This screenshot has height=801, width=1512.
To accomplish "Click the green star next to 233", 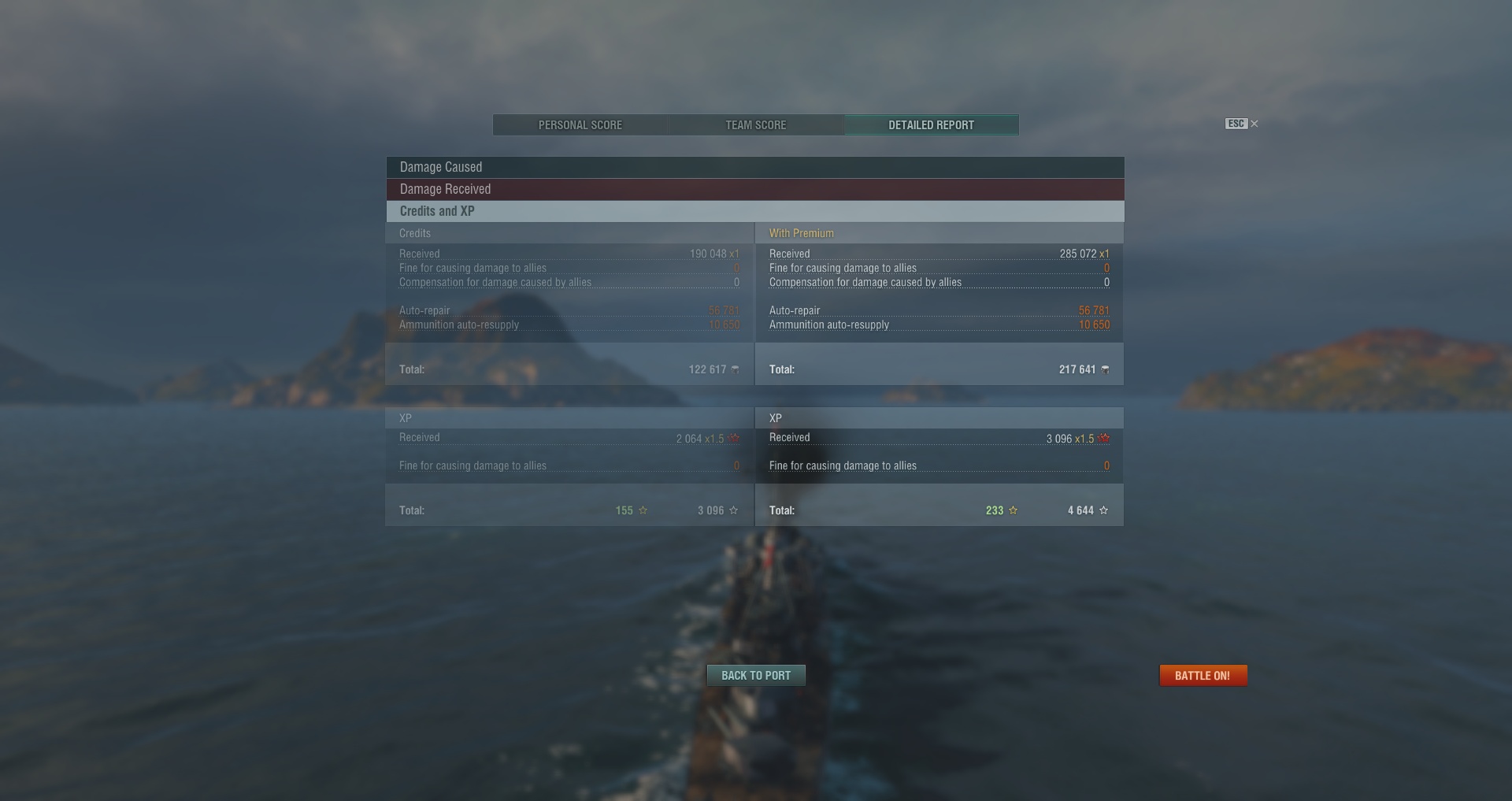I will coord(1013,510).
